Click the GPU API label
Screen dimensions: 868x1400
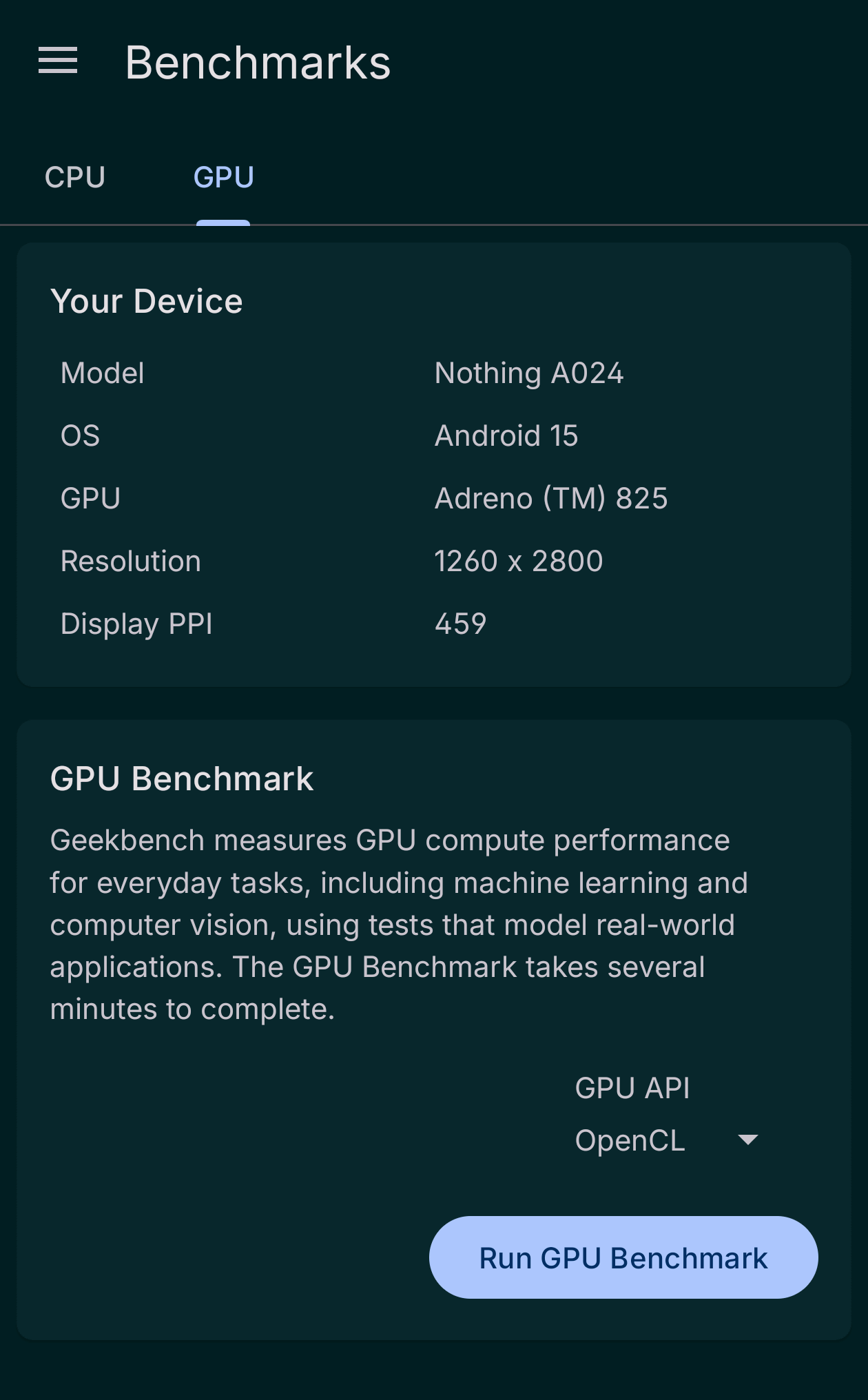coord(632,1089)
